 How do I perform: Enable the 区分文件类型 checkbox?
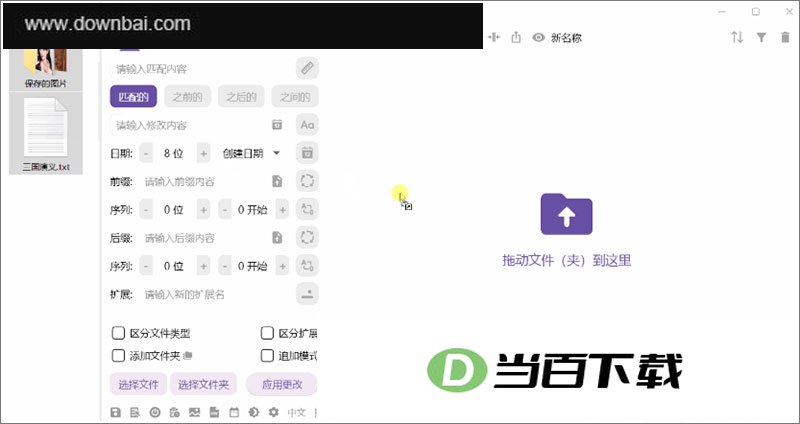click(118, 333)
